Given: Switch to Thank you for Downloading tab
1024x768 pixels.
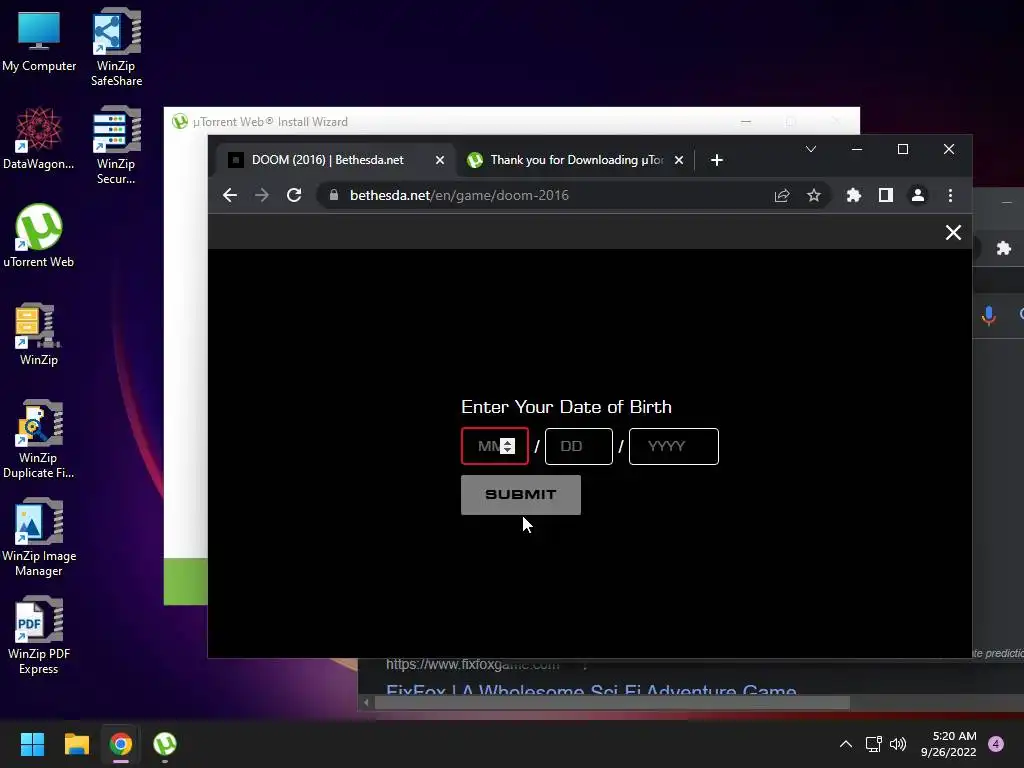Looking at the screenshot, I should click(x=577, y=160).
